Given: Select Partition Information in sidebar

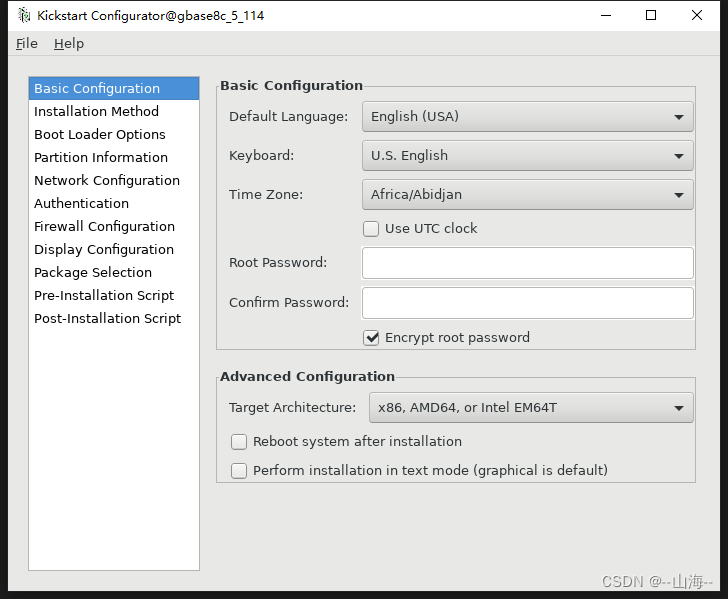Looking at the screenshot, I should click(114, 157).
